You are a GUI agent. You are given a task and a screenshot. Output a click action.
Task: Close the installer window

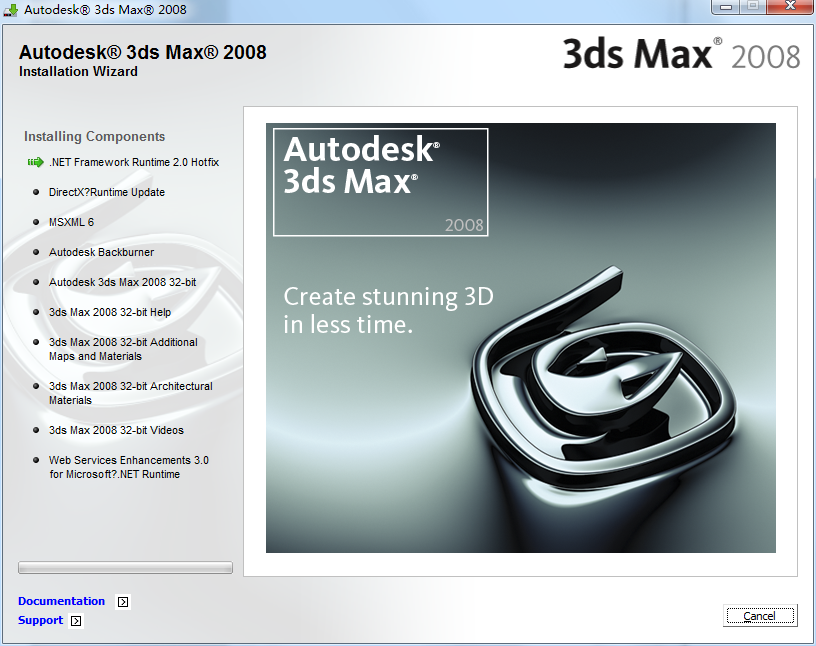click(x=790, y=7)
